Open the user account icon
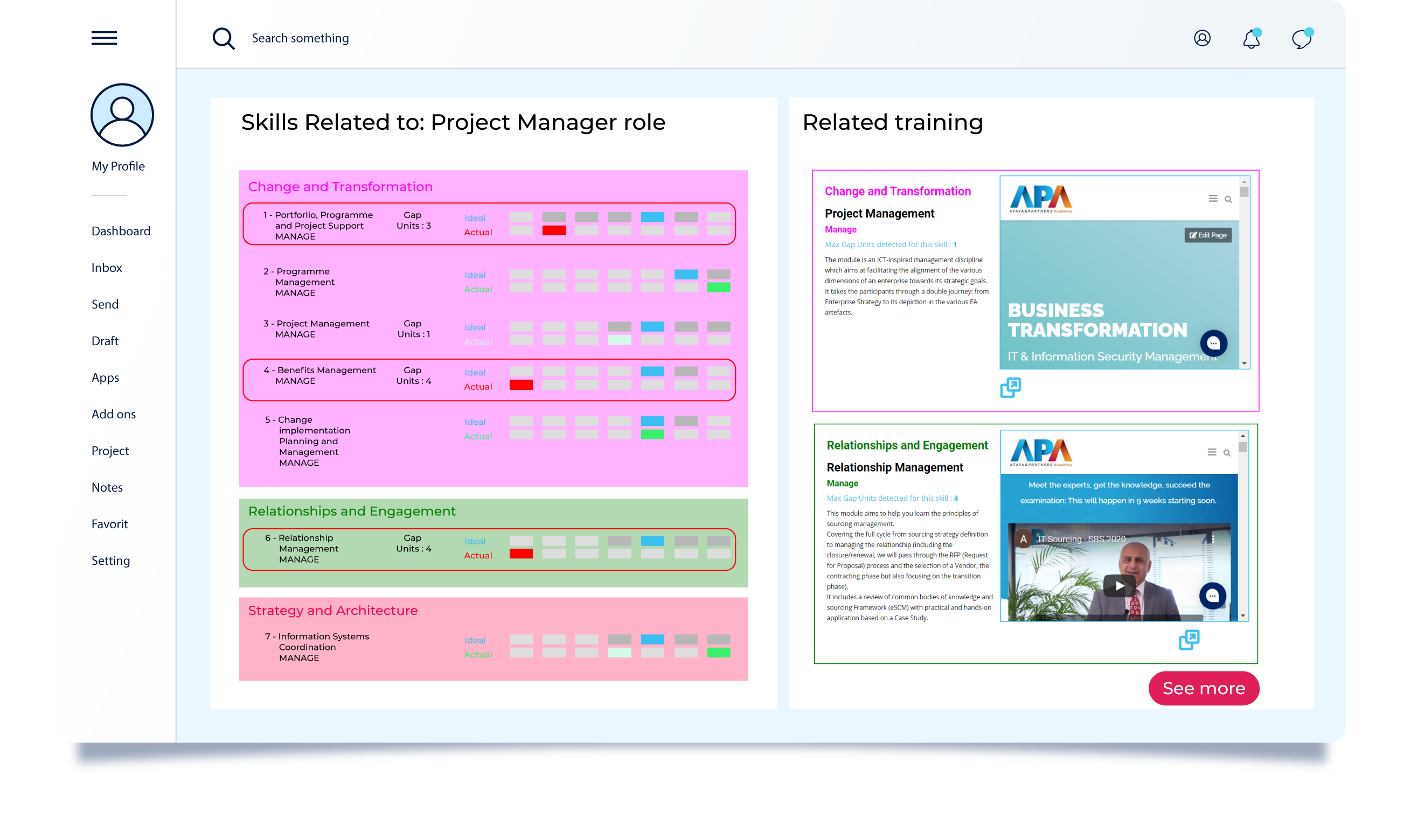Viewport: 1404px width, 840px height. pos(1202,38)
